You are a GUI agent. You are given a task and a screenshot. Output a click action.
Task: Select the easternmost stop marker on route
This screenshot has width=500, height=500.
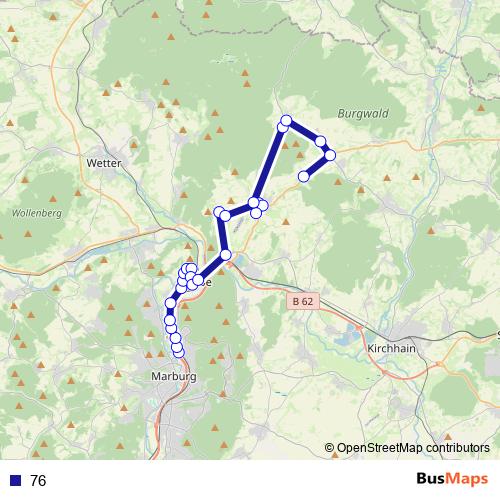(330, 155)
